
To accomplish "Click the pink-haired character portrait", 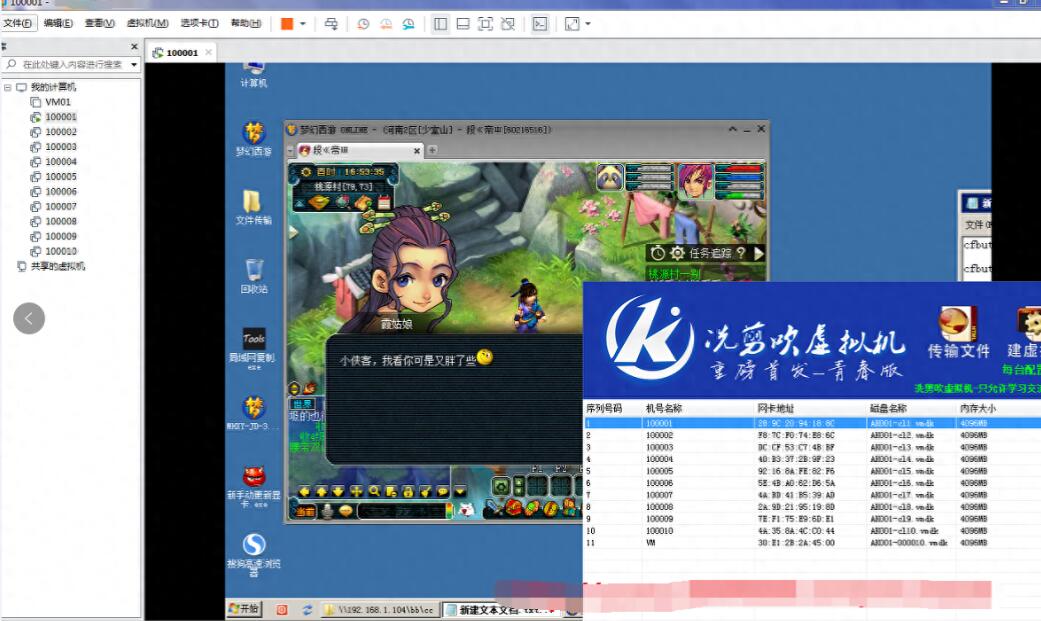I will coord(694,181).
